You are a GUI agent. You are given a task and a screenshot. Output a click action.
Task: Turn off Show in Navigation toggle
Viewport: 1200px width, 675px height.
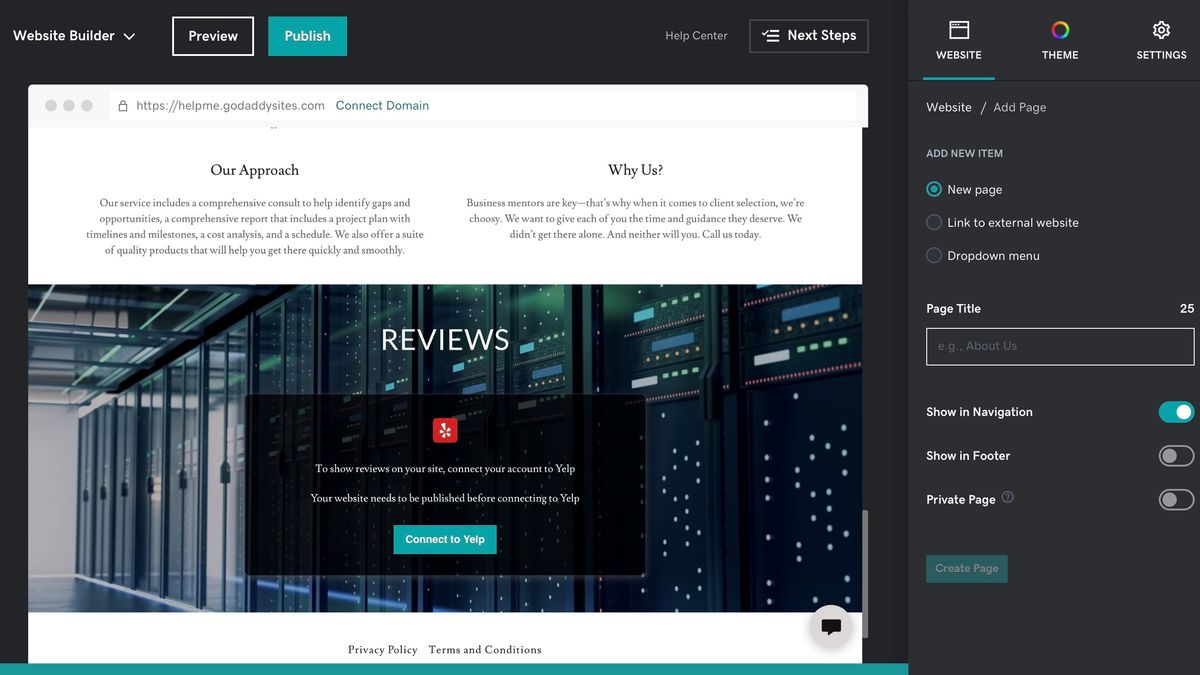[x=1177, y=412]
